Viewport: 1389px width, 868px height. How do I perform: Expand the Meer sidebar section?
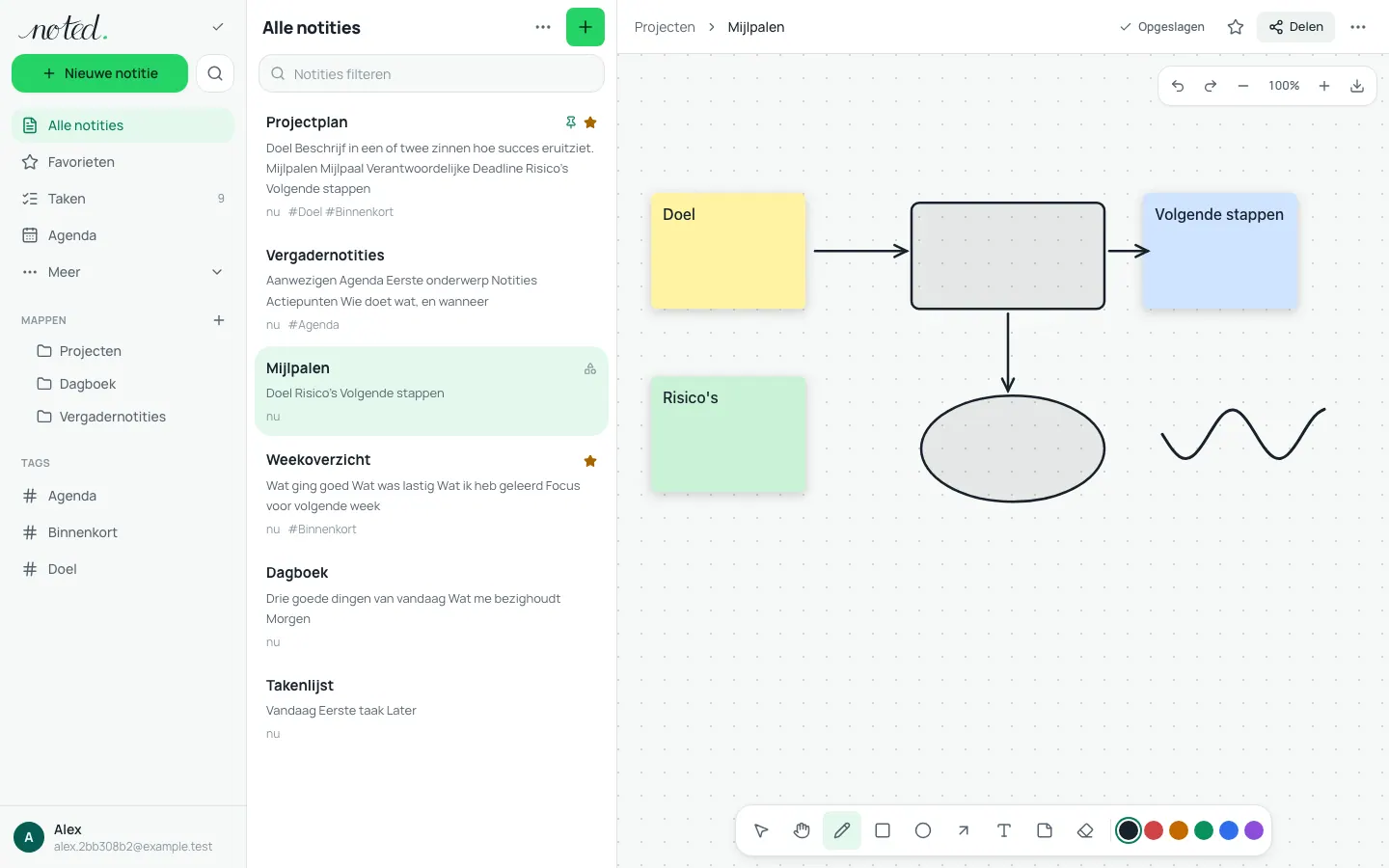(123, 272)
